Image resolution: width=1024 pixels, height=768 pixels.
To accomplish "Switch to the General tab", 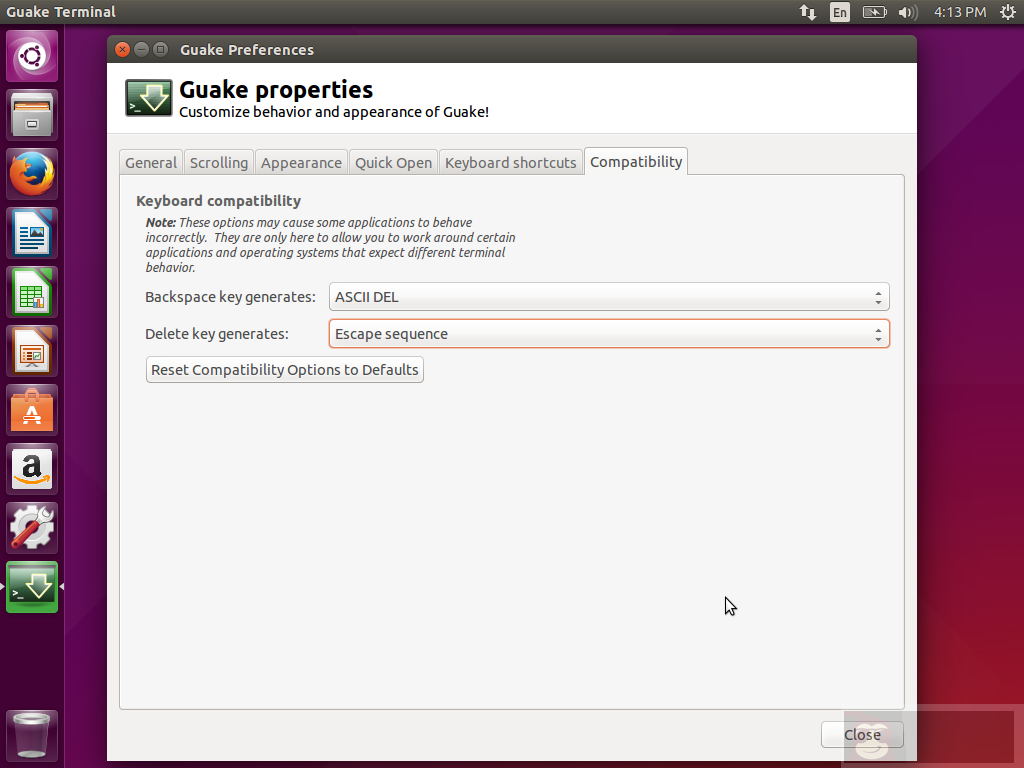I will (x=151, y=162).
